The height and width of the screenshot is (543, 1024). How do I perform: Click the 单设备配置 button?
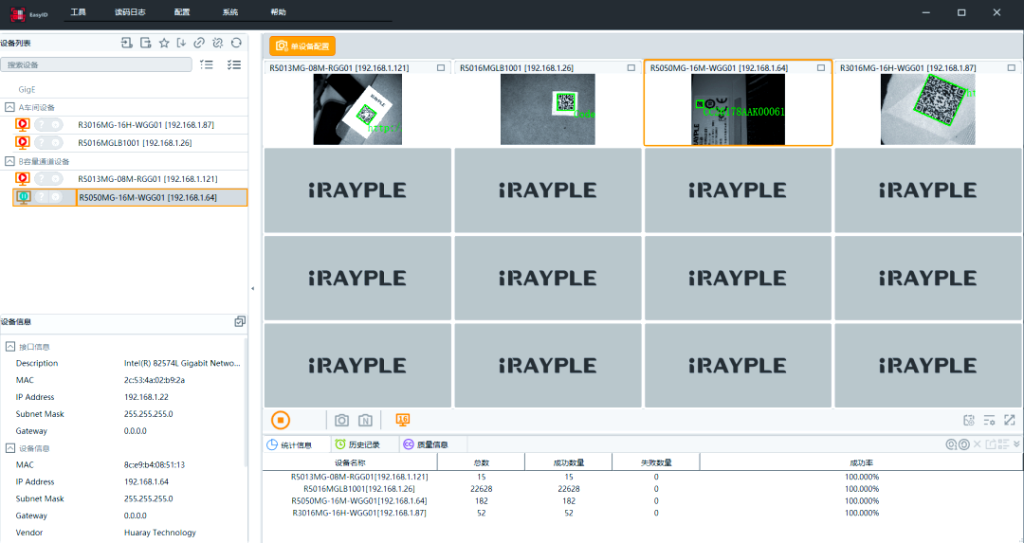pos(303,46)
